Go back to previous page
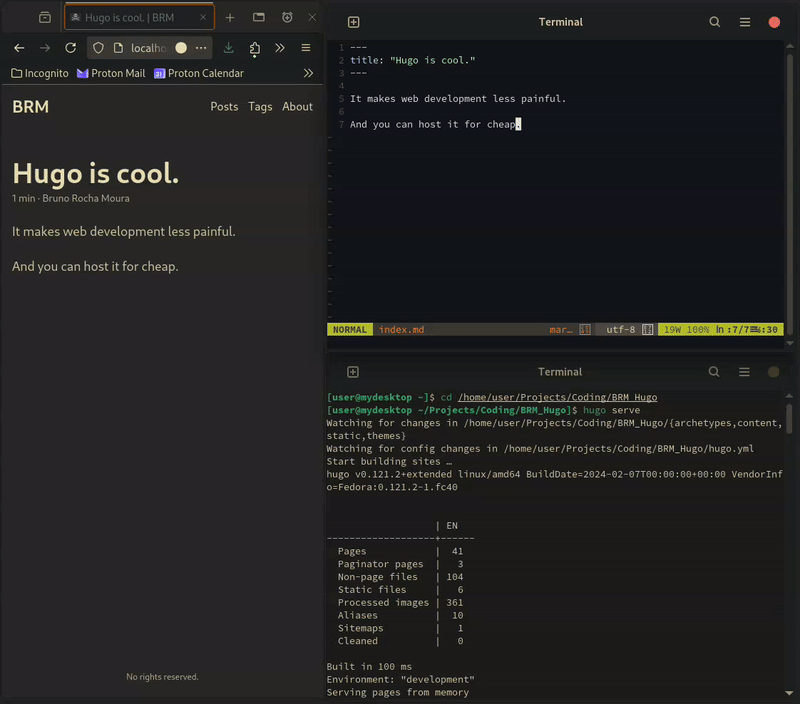The width and height of the screenshot is (800, 704). point(19,48)
